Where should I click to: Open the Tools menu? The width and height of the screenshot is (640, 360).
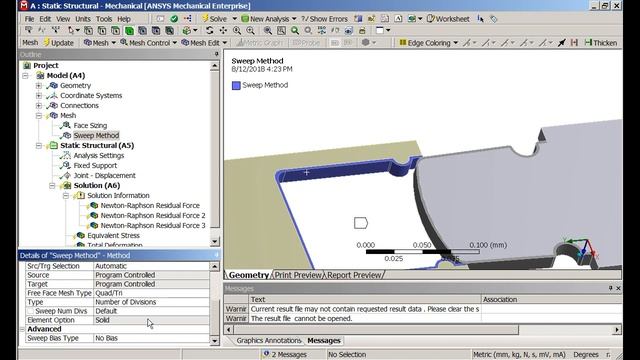(104, 19)
